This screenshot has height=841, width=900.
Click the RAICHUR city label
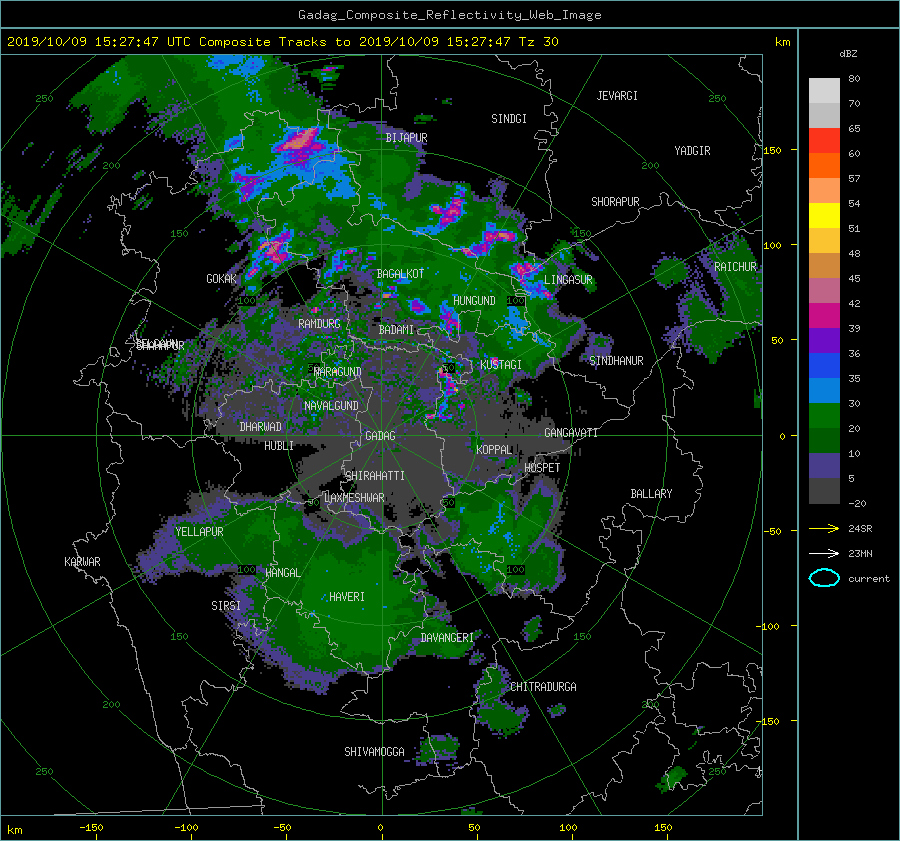pos(735,267)
